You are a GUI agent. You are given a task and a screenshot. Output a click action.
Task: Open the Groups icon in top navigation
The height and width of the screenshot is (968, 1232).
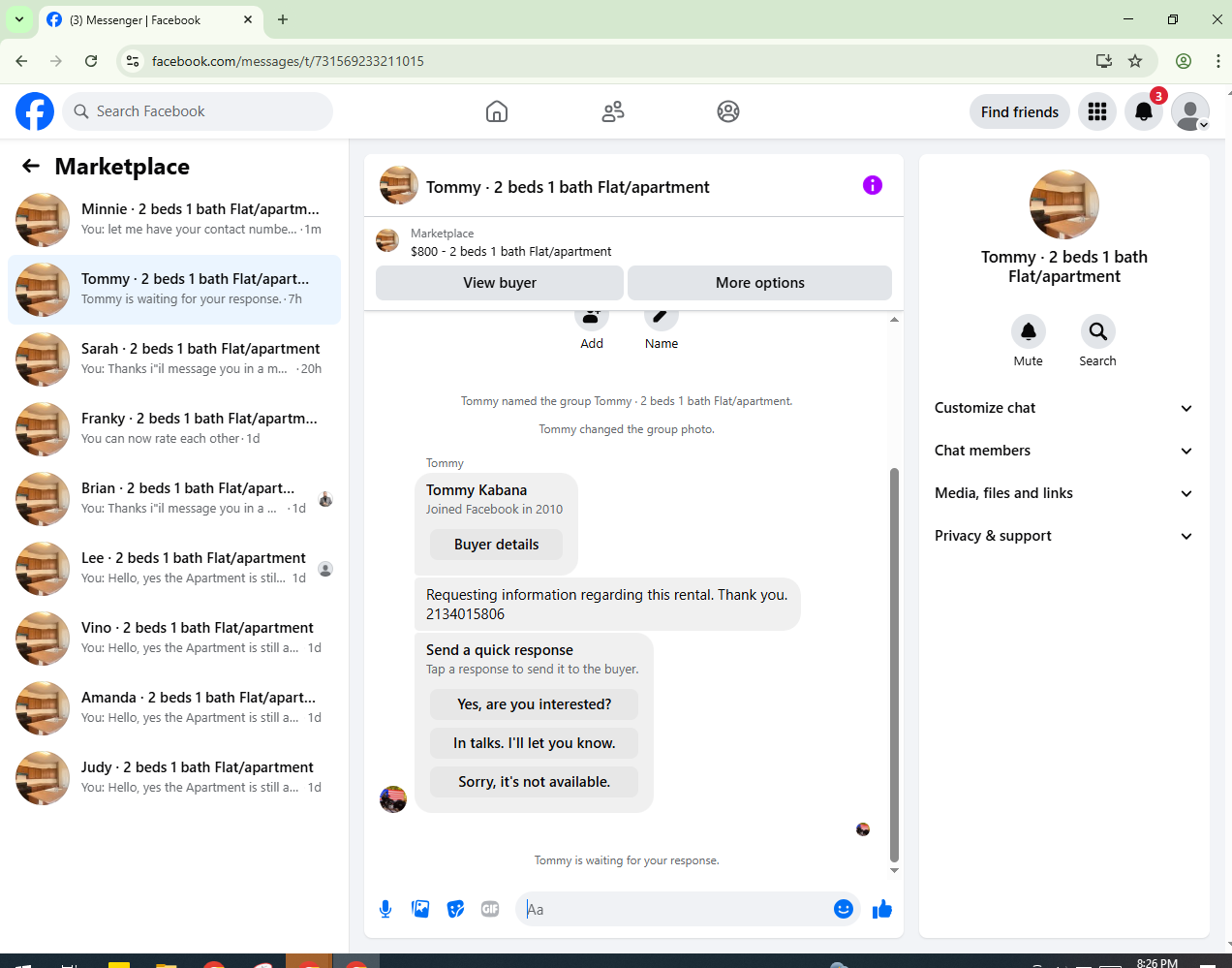point(728,111)
